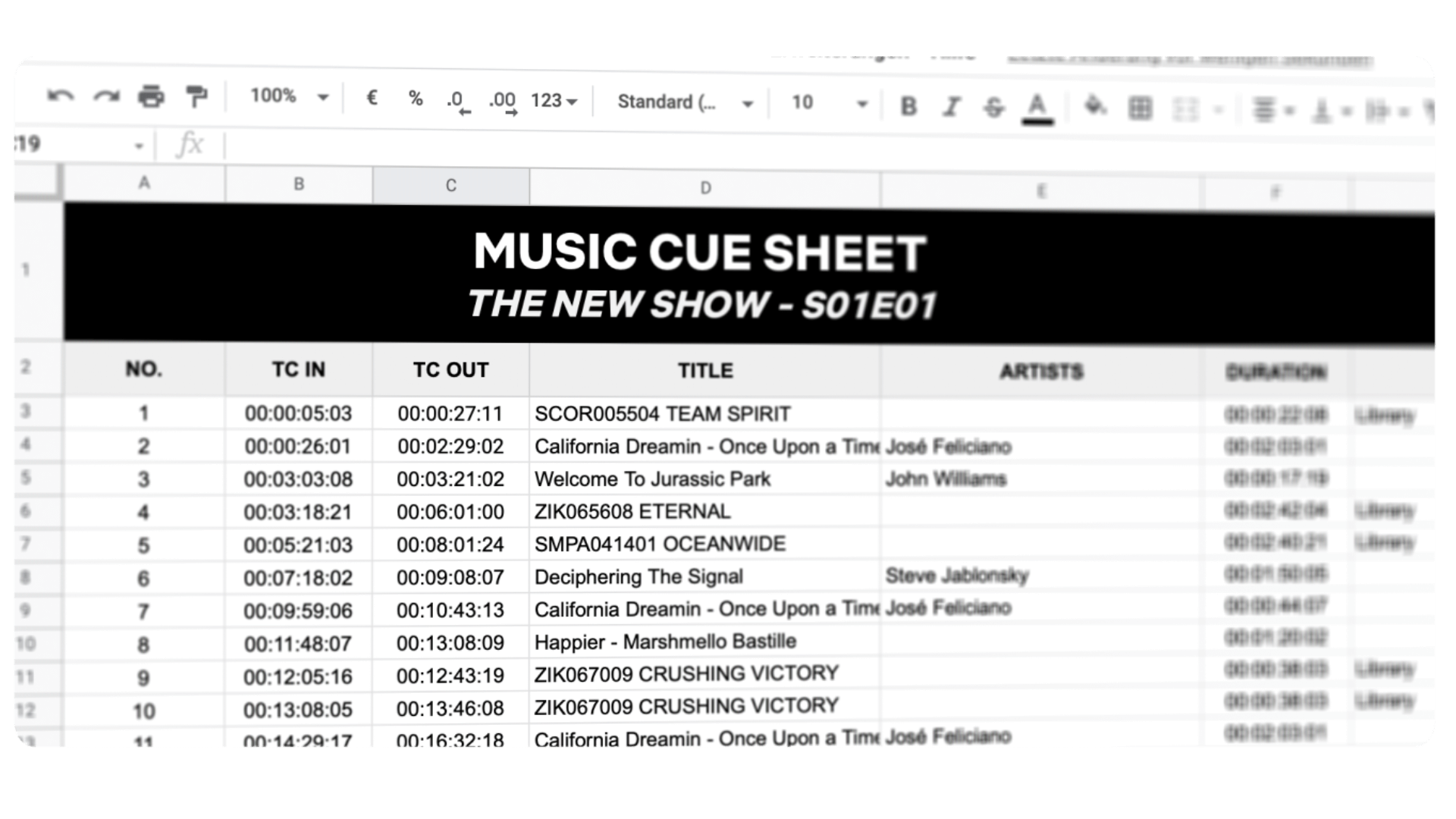This screenshot has width=1456, height=819.
Task: Decrease decimal places
Action: point(457,101)
